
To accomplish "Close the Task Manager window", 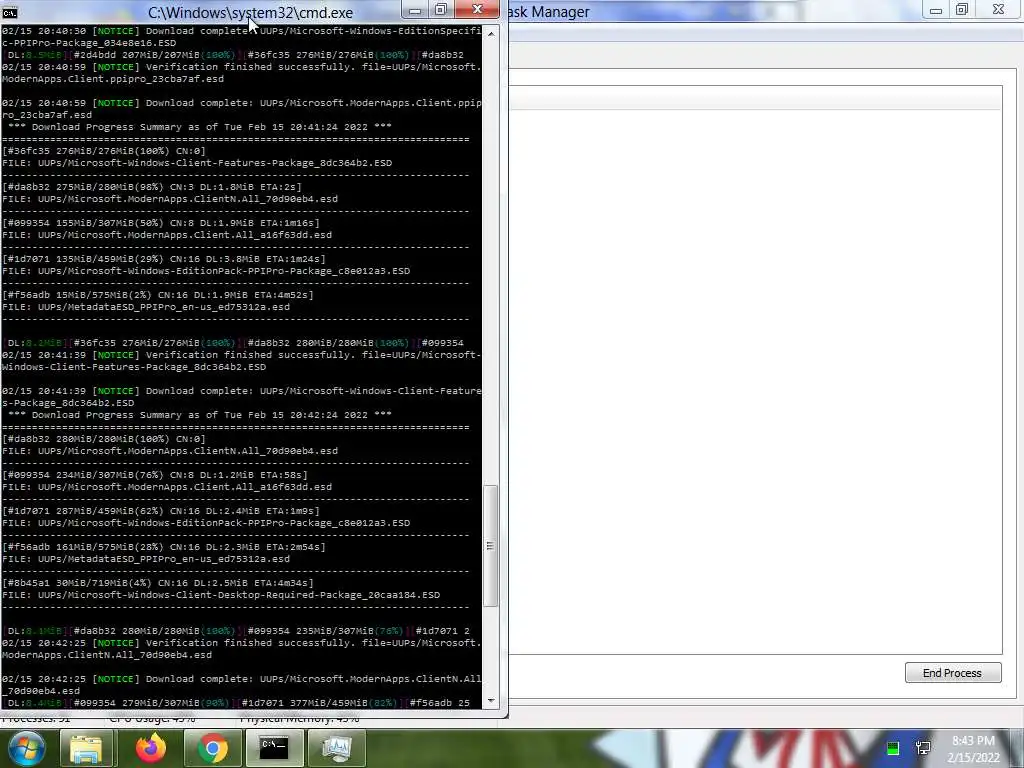I will [x=999, y=10].
